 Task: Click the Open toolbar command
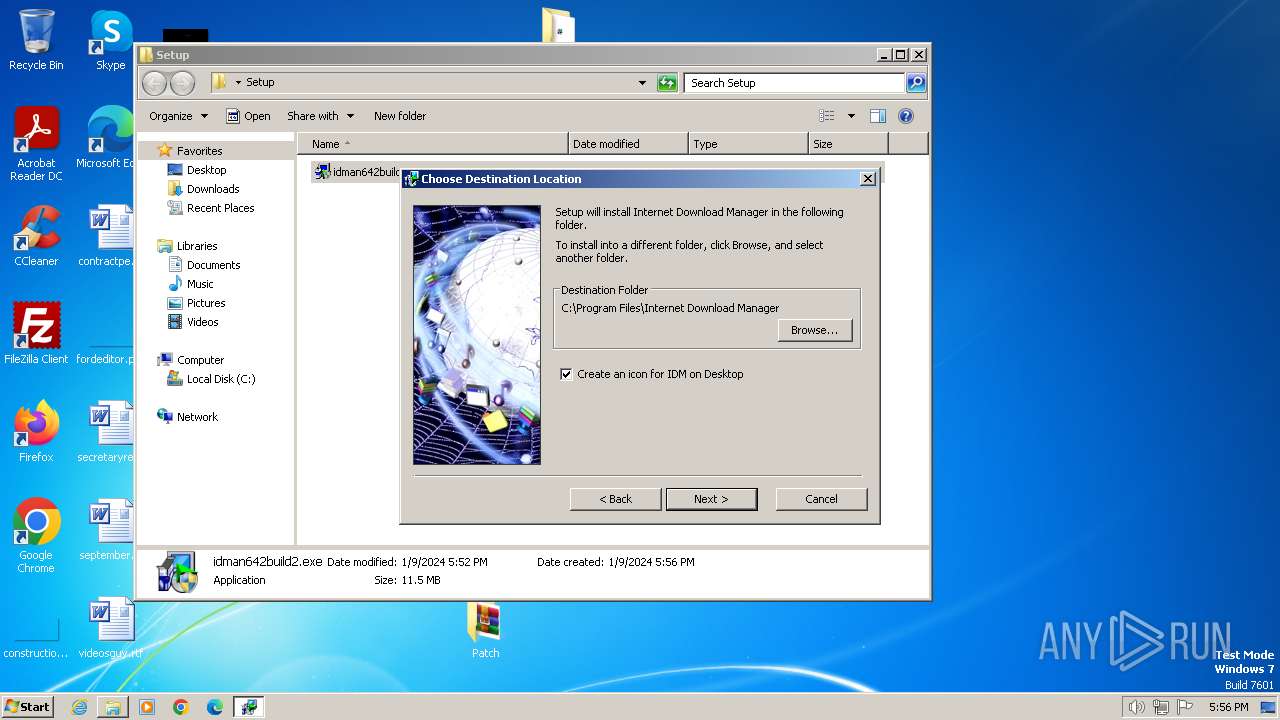tap(248, 116)
